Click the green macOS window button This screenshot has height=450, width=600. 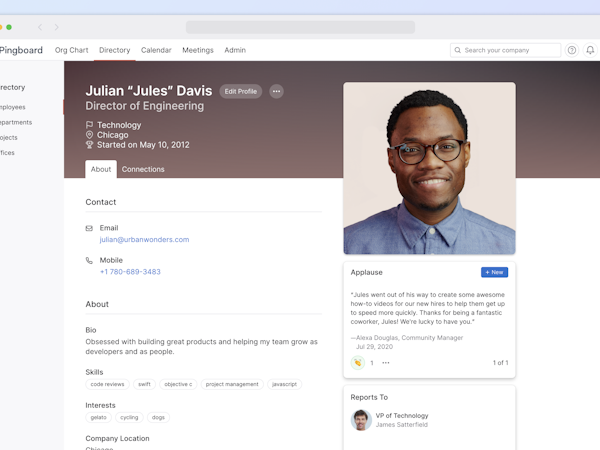click(x=9, y=27)
